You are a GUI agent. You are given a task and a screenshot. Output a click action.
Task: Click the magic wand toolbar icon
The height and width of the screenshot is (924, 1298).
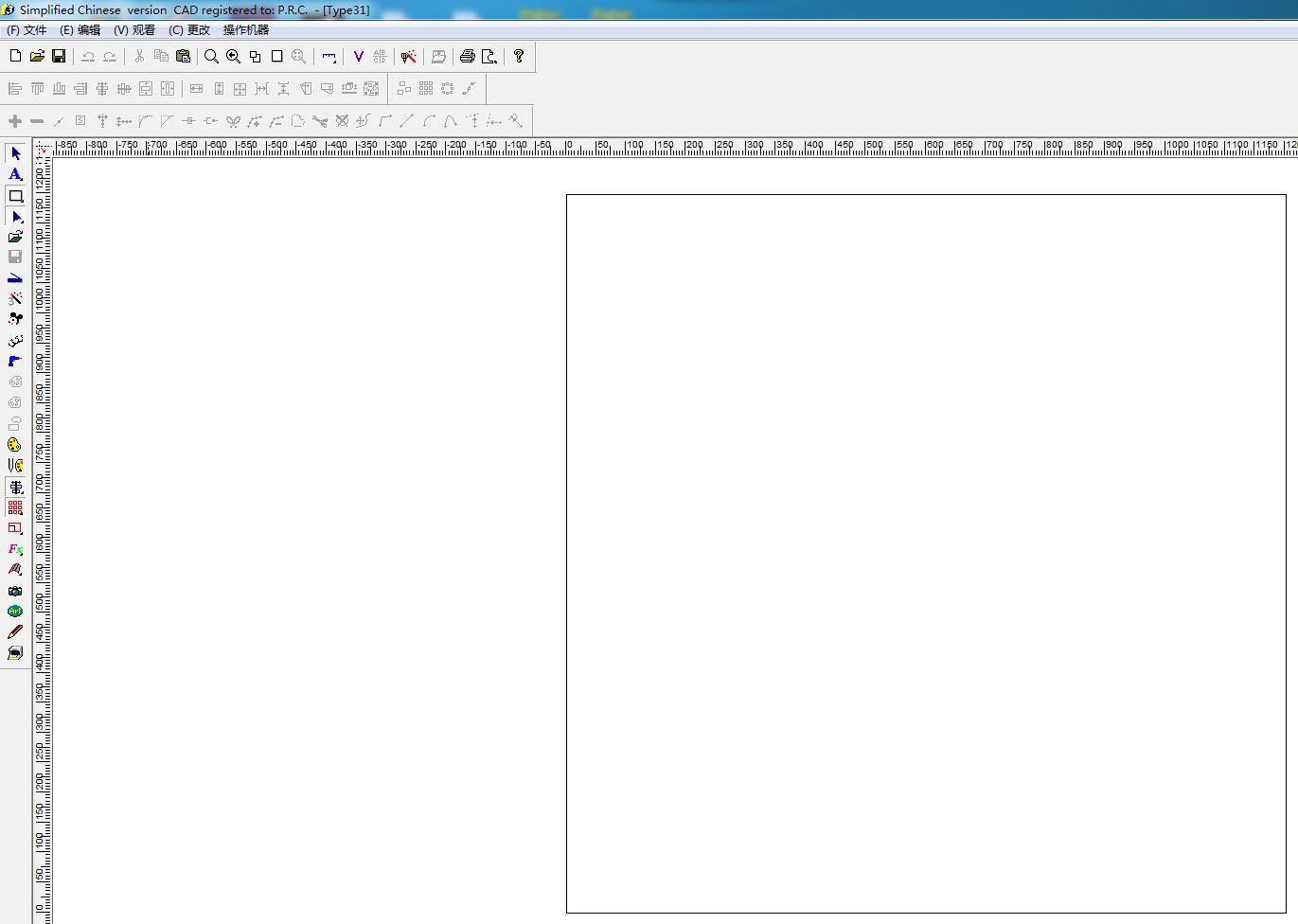click(409, 57)
